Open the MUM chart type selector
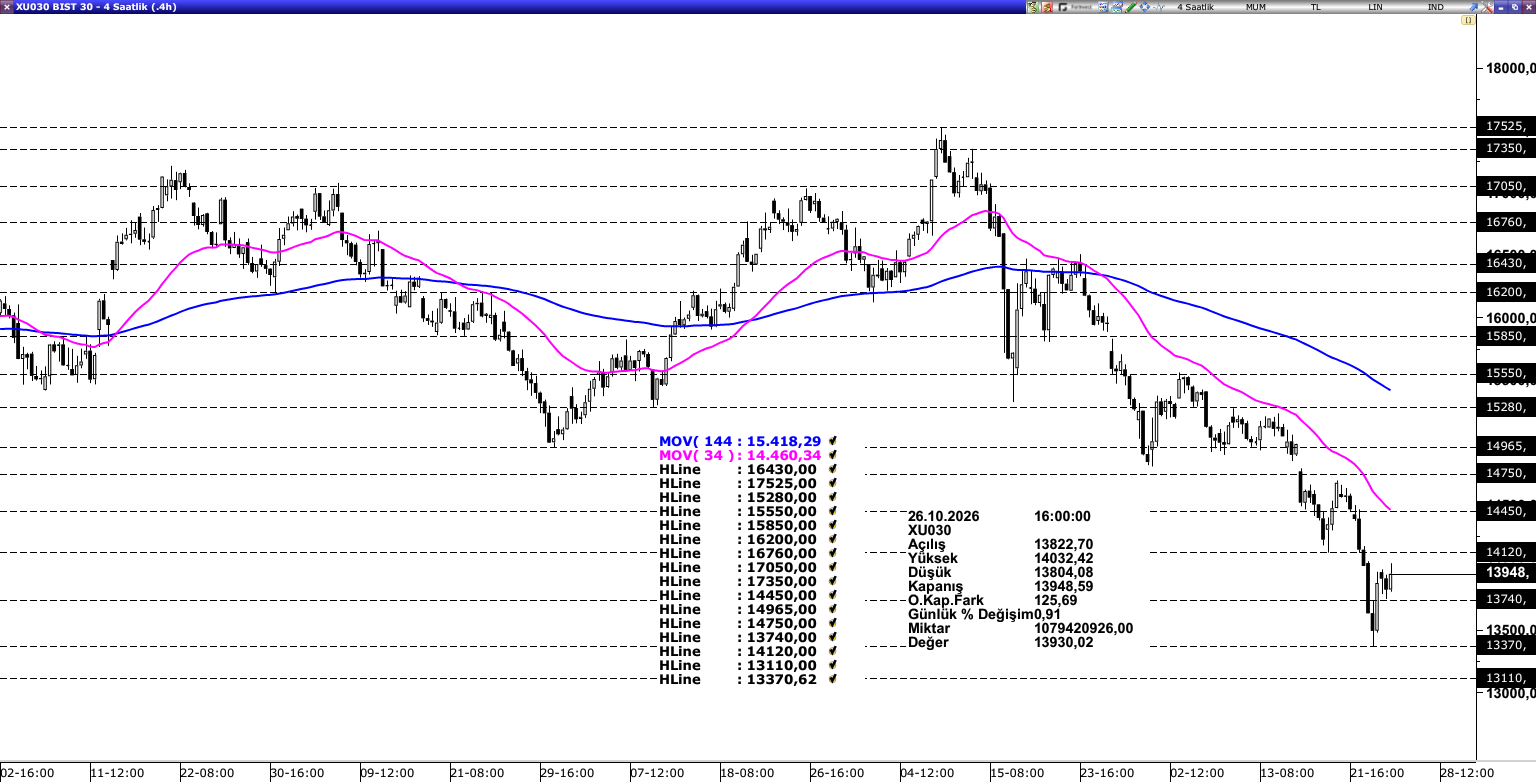 point(1256,7)
